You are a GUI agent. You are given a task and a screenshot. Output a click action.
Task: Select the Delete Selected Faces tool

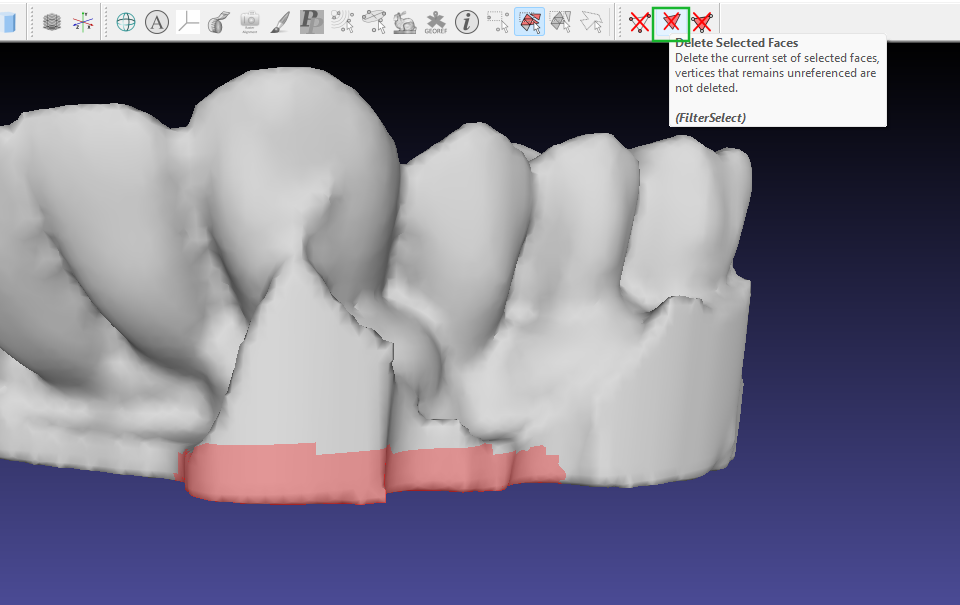pyautogui.click(x=670, y=20)
